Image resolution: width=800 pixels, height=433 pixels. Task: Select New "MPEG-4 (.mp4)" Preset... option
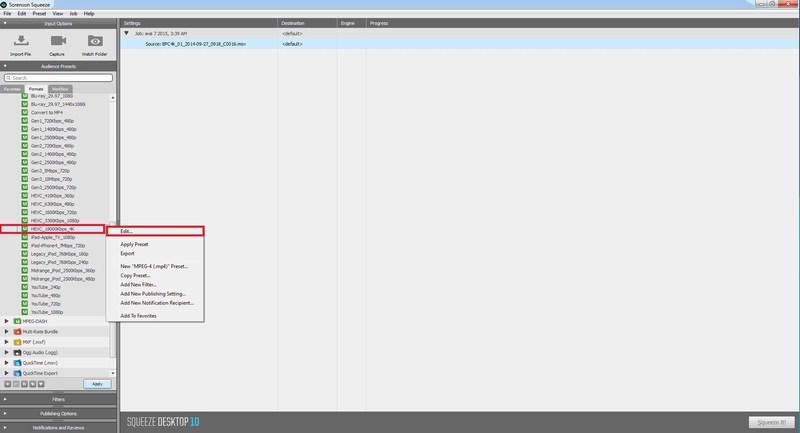pyautogui.click(x=155, y=266)
